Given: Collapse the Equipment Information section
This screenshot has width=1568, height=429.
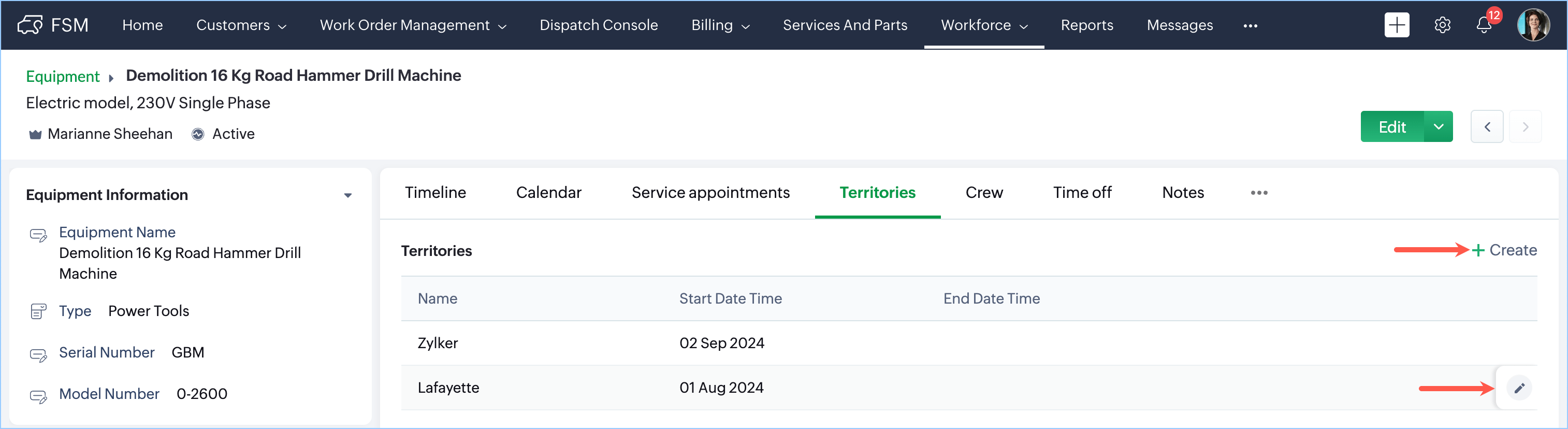Looking at the screenshot, I should point(347,196).
